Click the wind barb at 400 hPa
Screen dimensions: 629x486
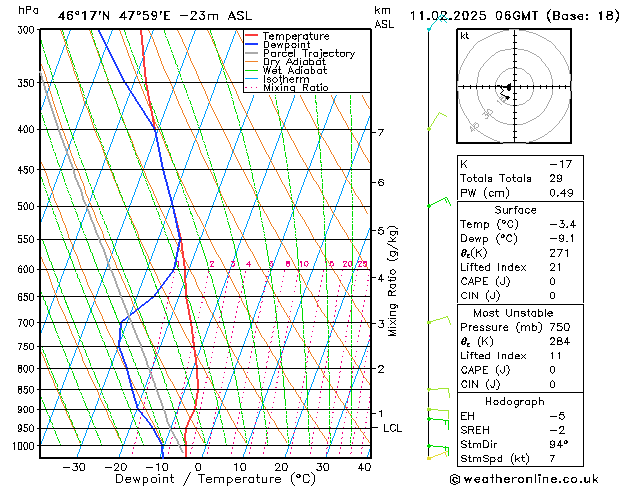pyautogui.click(x=435, y=122)
